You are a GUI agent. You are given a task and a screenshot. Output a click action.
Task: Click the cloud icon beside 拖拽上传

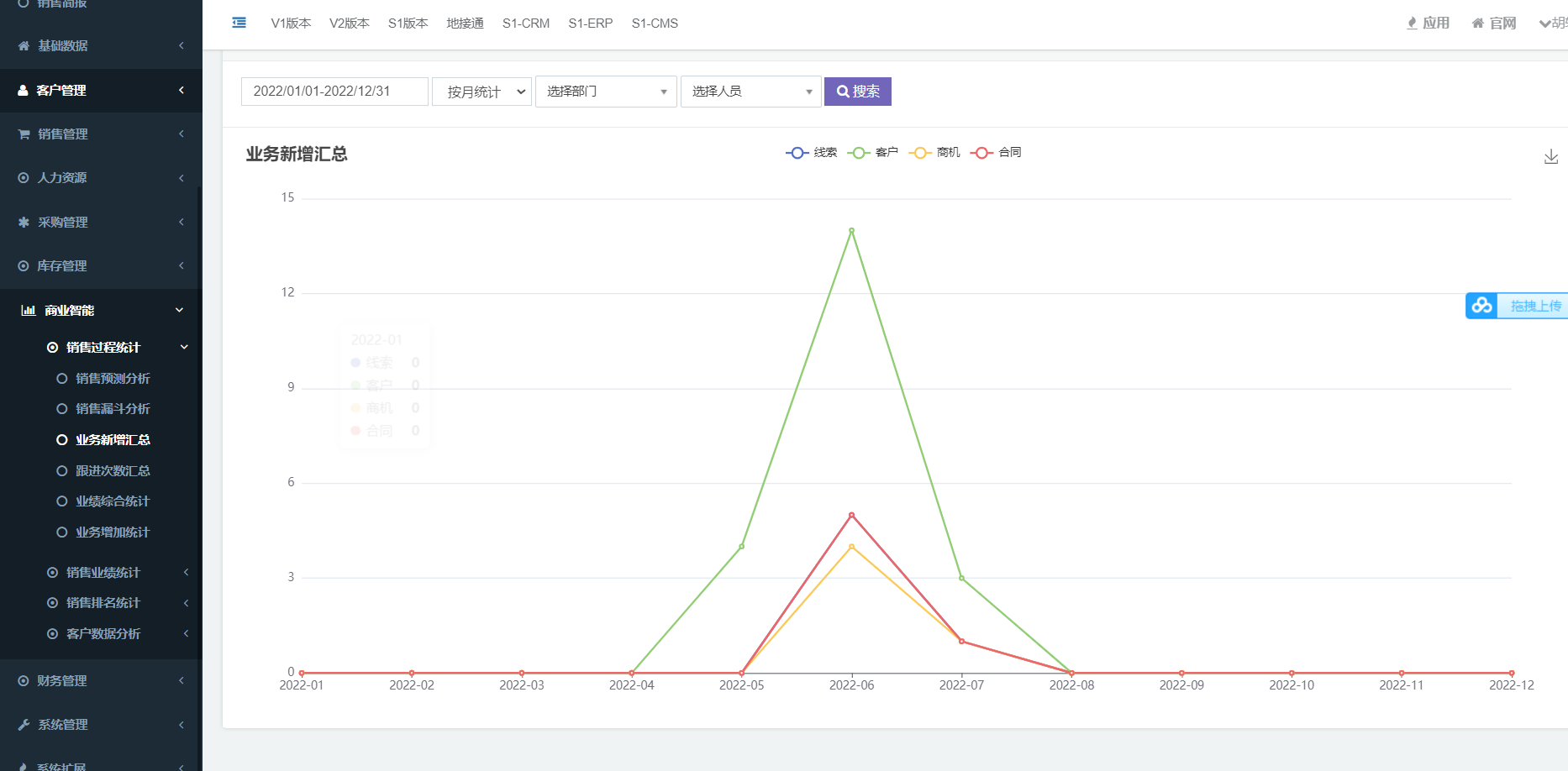coord(1481,306)
